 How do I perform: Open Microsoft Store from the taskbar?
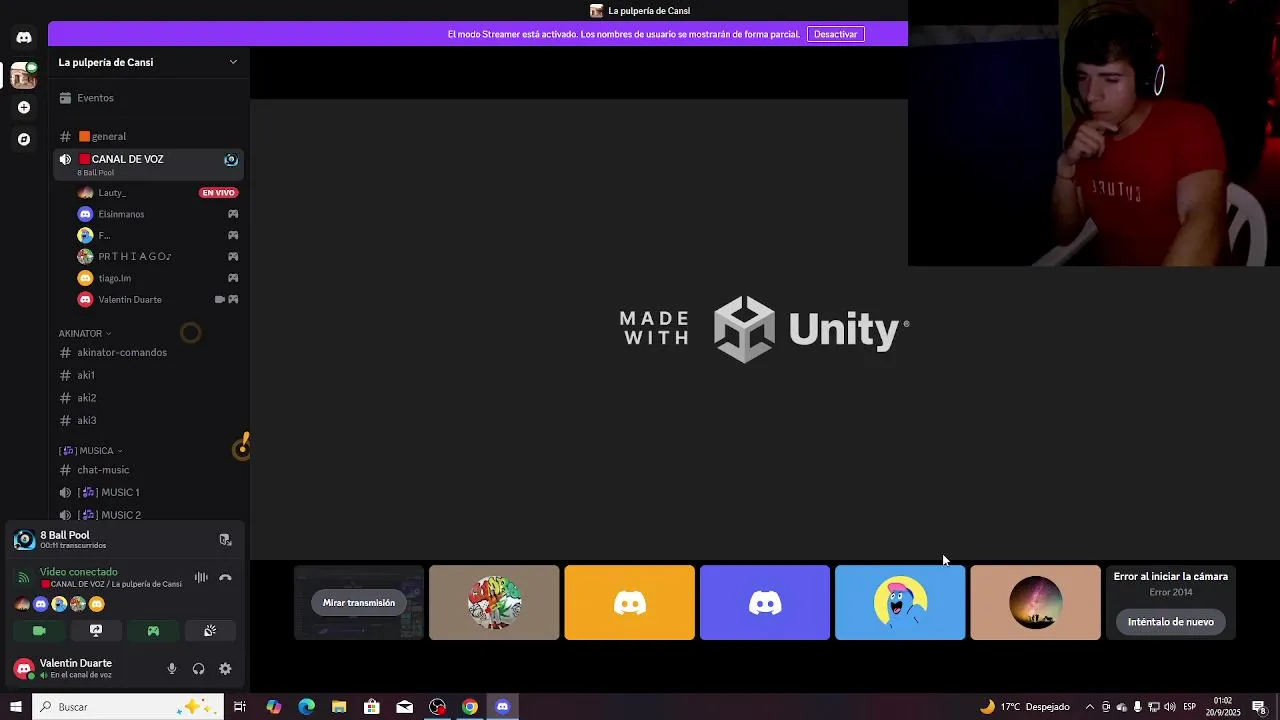tap(372, 707)
